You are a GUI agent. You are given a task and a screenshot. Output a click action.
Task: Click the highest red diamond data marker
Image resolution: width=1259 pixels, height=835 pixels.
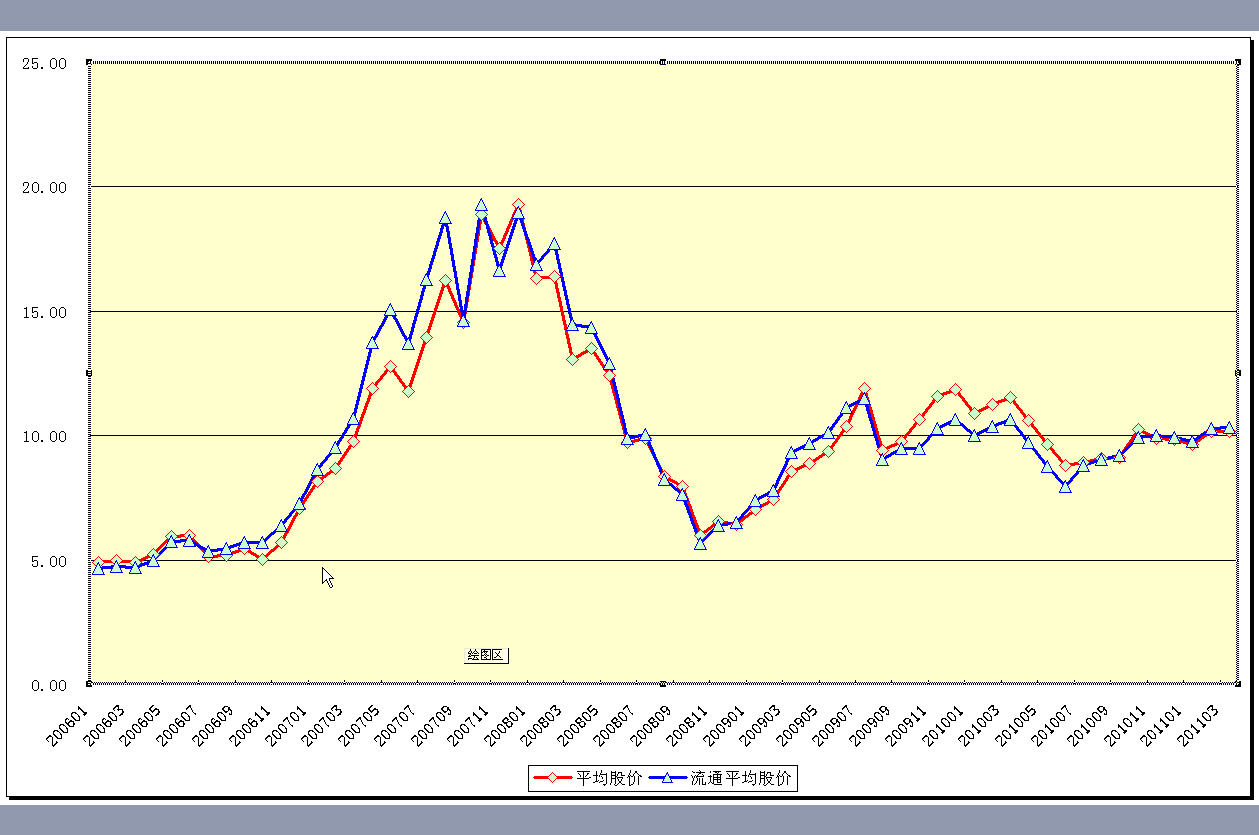click(518, 204)
